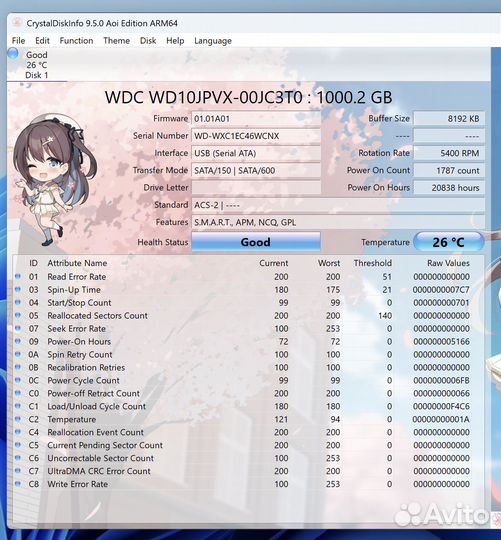Click the status dot for UltraDMA CRC Error Count
501x540 pixels.
[18, 471]
